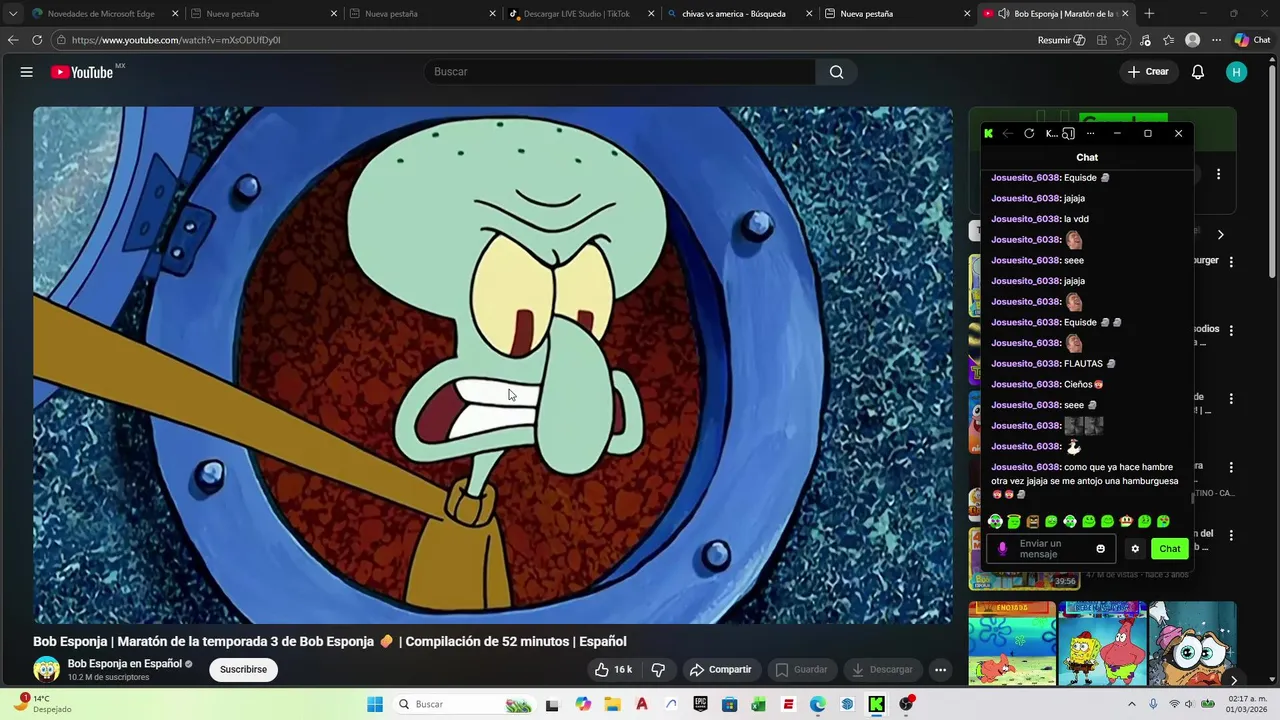The width and height of the screenshot is (1280, 720).
Task: Open Kick chat settings gear
Action: [1135, 549]
